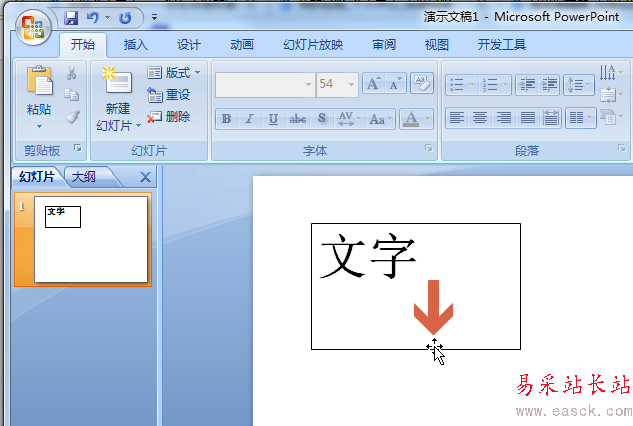The height and width of the screenshot is (426, 633).
Task: Increase the list indent level
Action: click(x=549, y=85)
